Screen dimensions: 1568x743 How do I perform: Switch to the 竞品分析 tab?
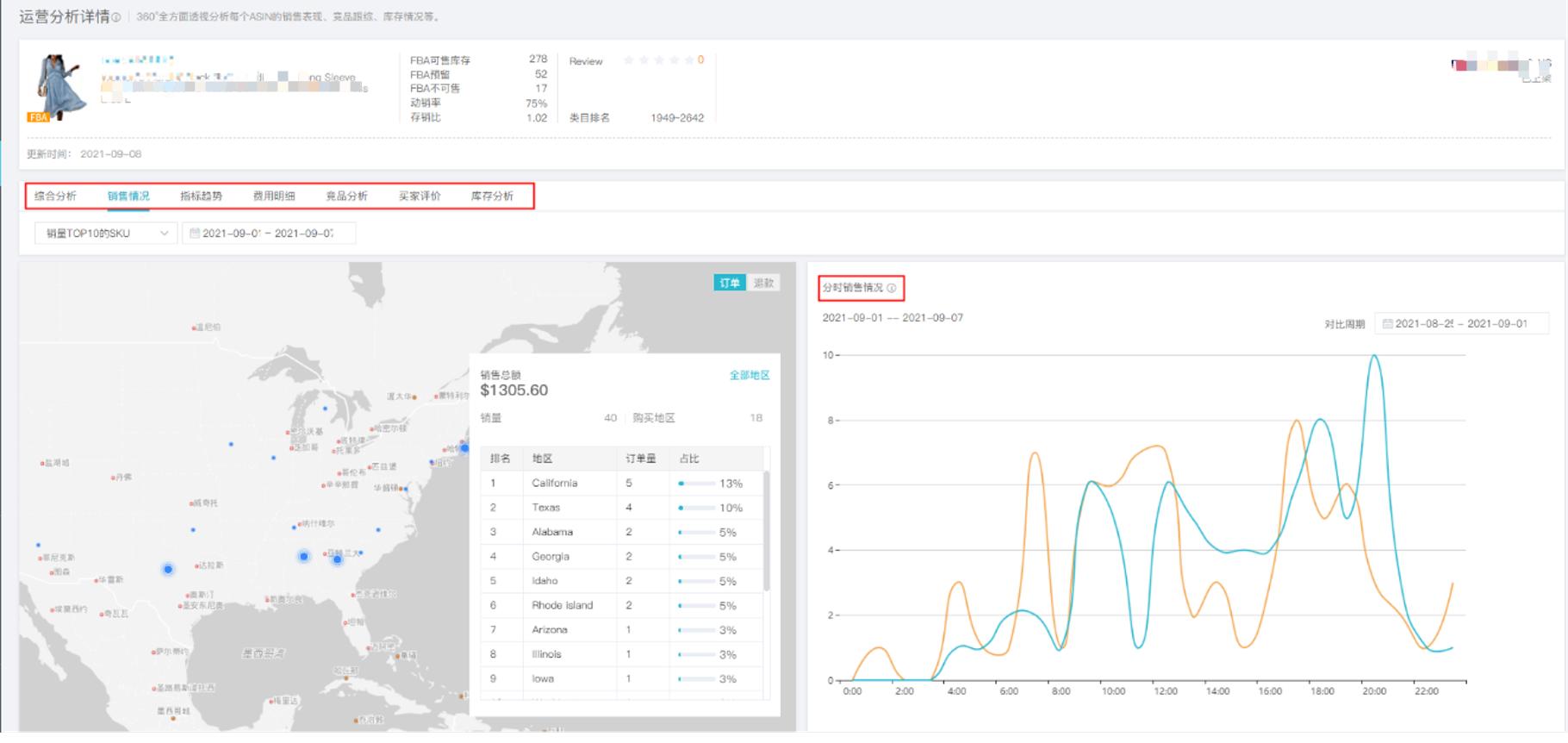pos(346,197)
